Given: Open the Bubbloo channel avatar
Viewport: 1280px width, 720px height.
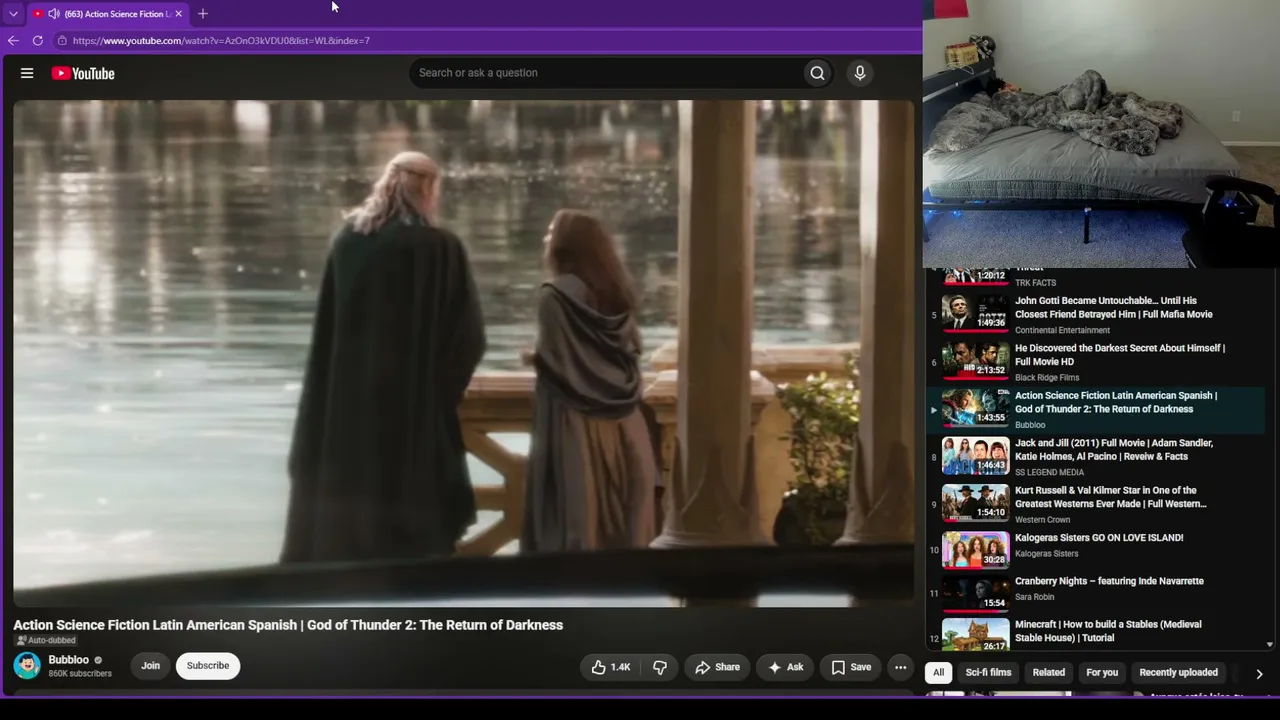Looking at the screenshot, I should 27,665.
